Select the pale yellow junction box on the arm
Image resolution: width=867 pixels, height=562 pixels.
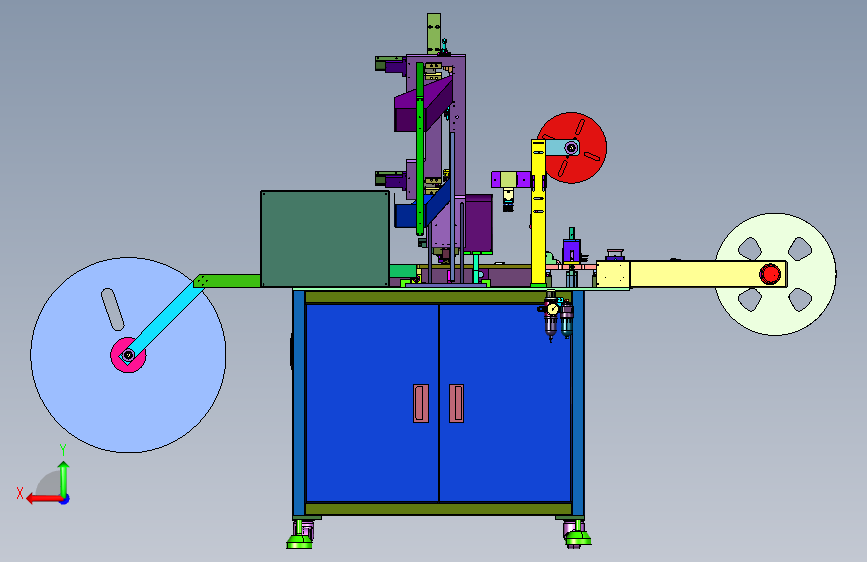613,274
